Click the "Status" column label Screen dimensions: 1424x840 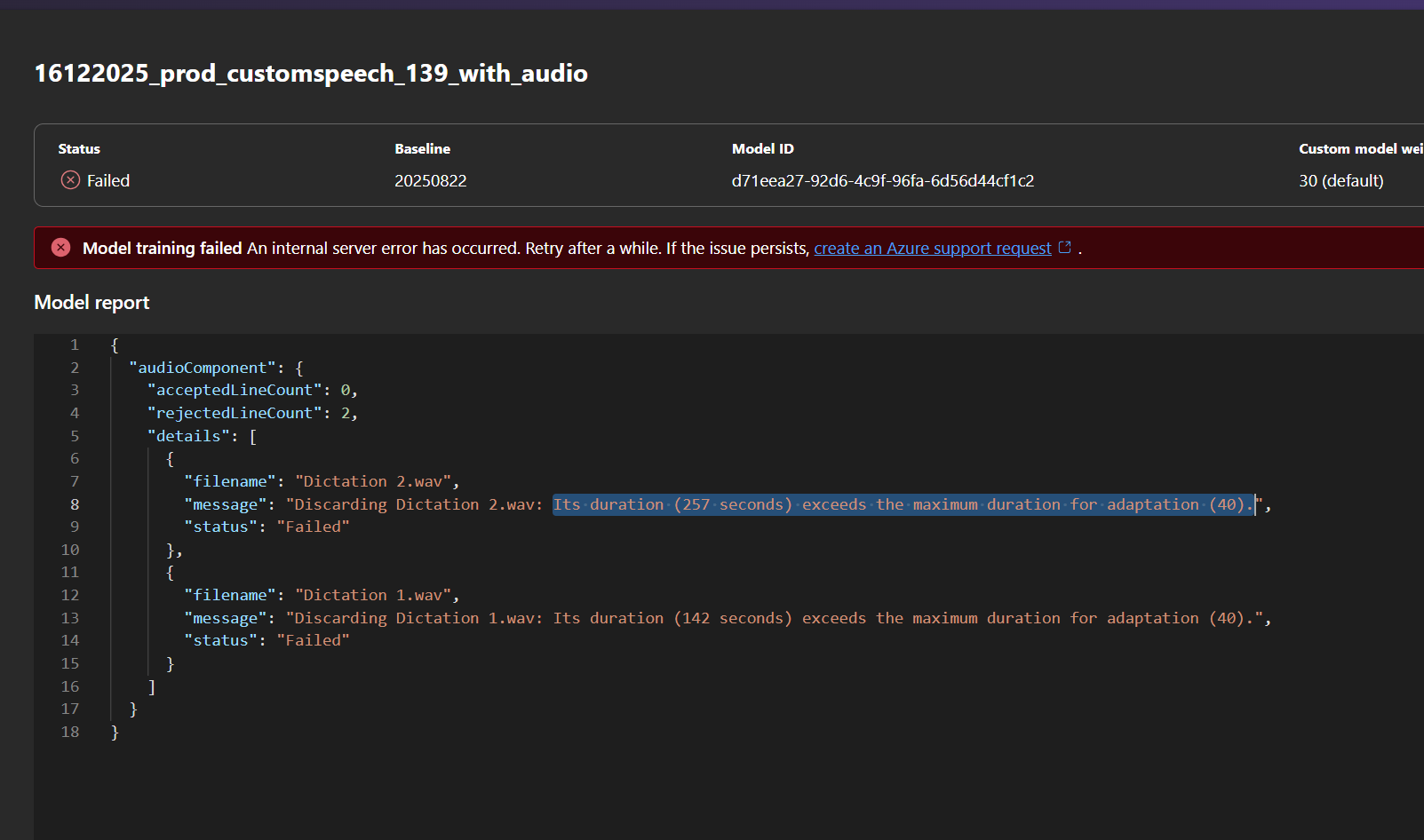tap(79, 149)
